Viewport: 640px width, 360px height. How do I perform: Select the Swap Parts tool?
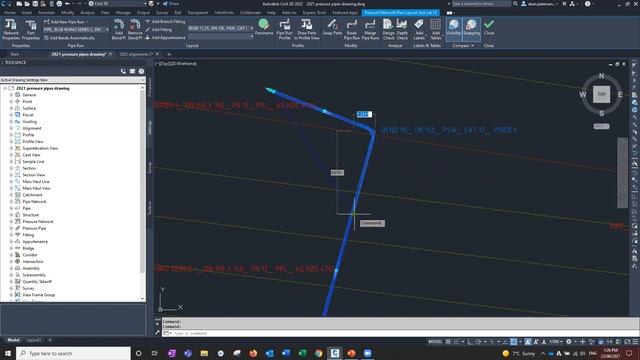(x=332, y=27)
